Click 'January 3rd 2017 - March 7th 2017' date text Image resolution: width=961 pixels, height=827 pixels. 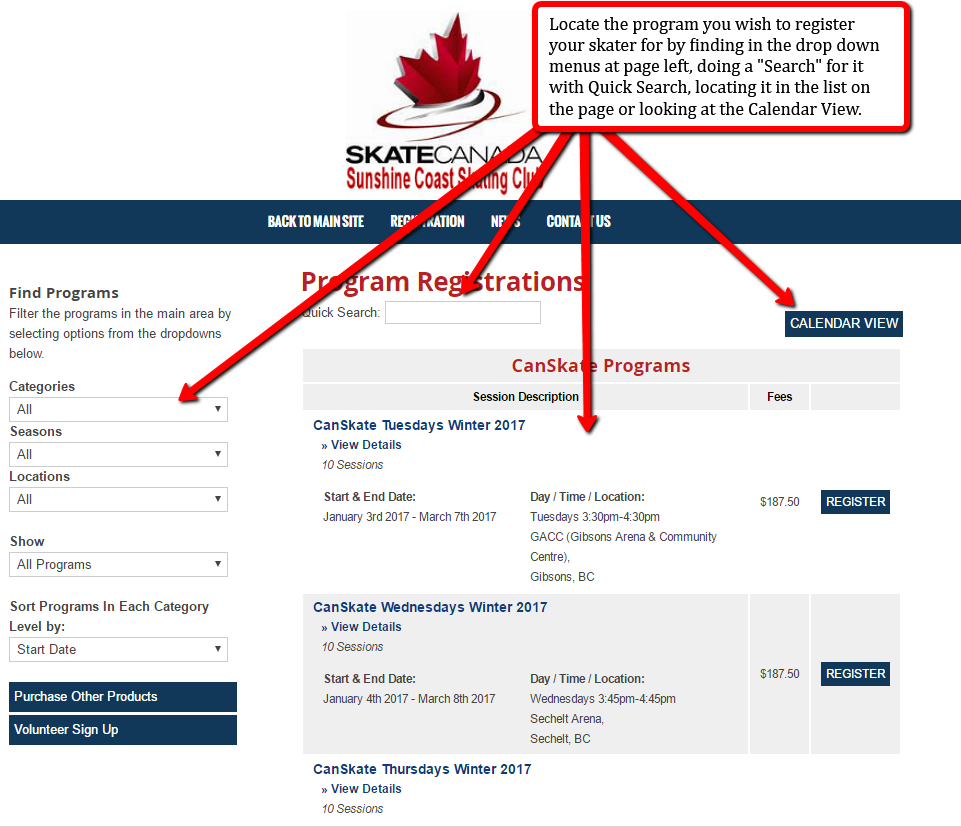pos(410,517)
